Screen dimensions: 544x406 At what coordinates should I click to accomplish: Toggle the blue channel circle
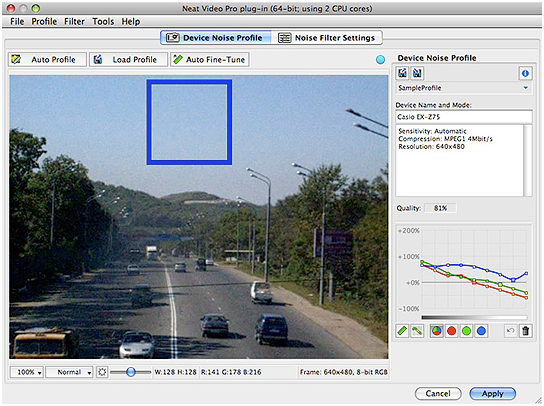click(481, 331)
